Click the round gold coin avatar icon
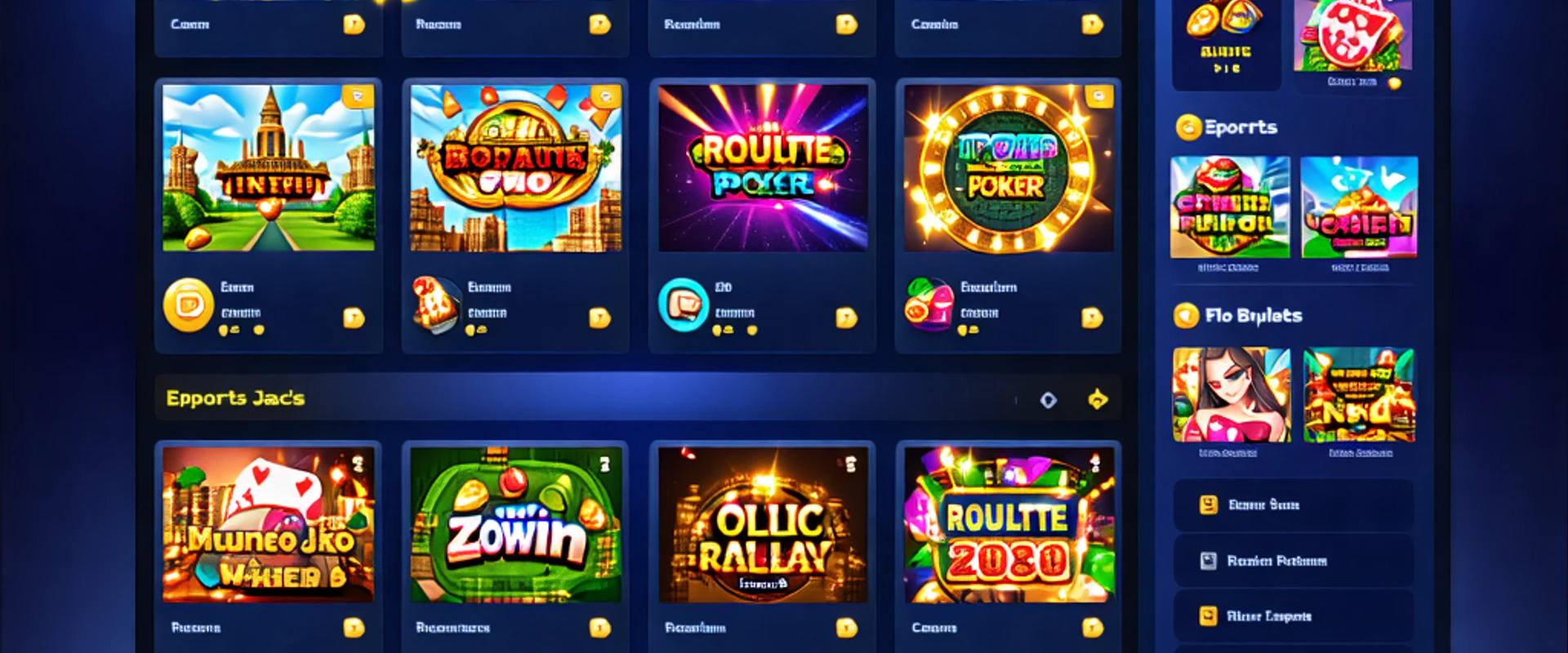Image resolution: width=1568 pixels, height=653 pixels. 189,305
